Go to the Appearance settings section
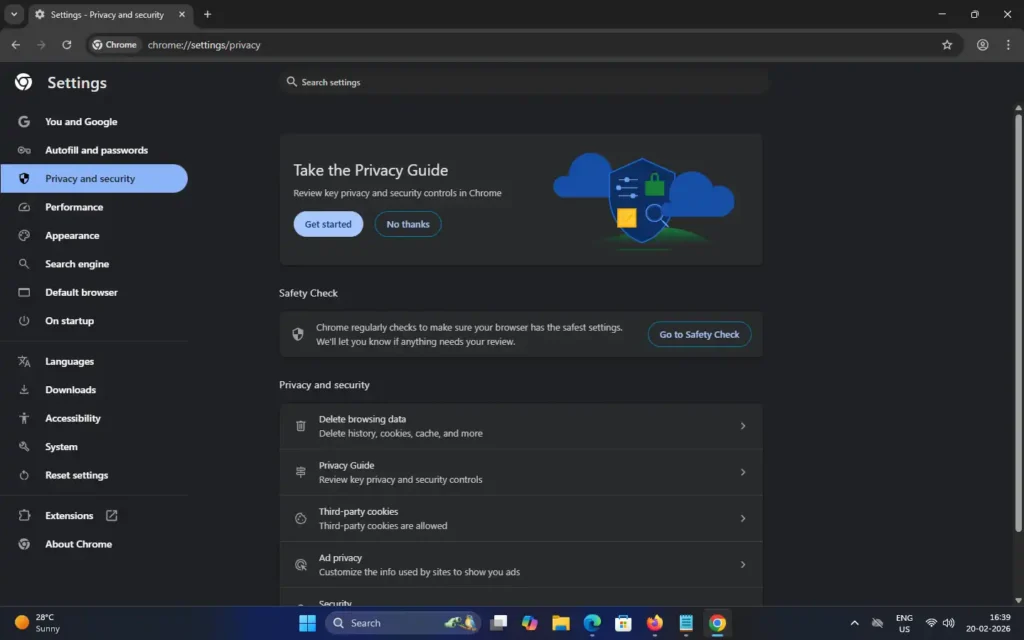Screen dimensions: 1024x640 pos(72,236)
